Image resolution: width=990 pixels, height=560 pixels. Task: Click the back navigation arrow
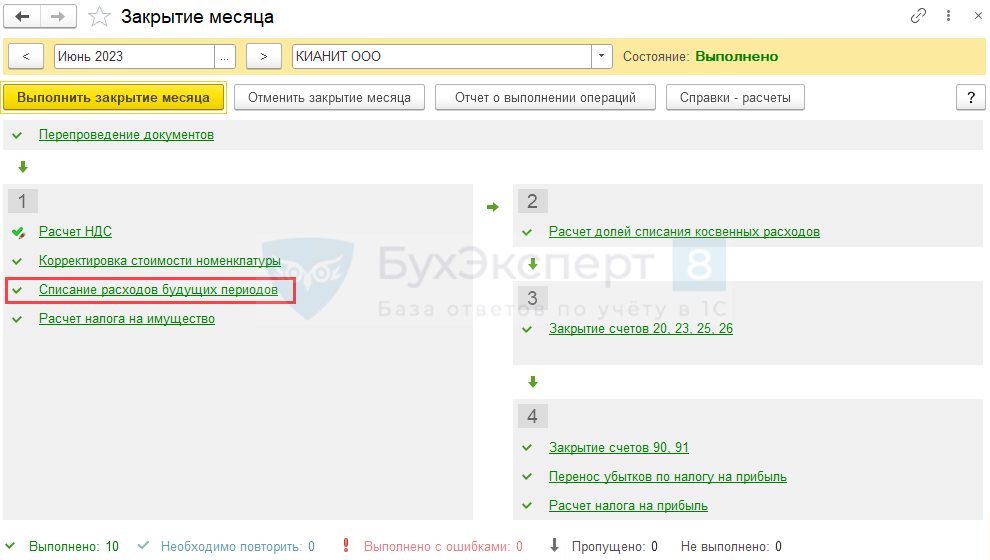pyautogui.click(x=22, y=17)
